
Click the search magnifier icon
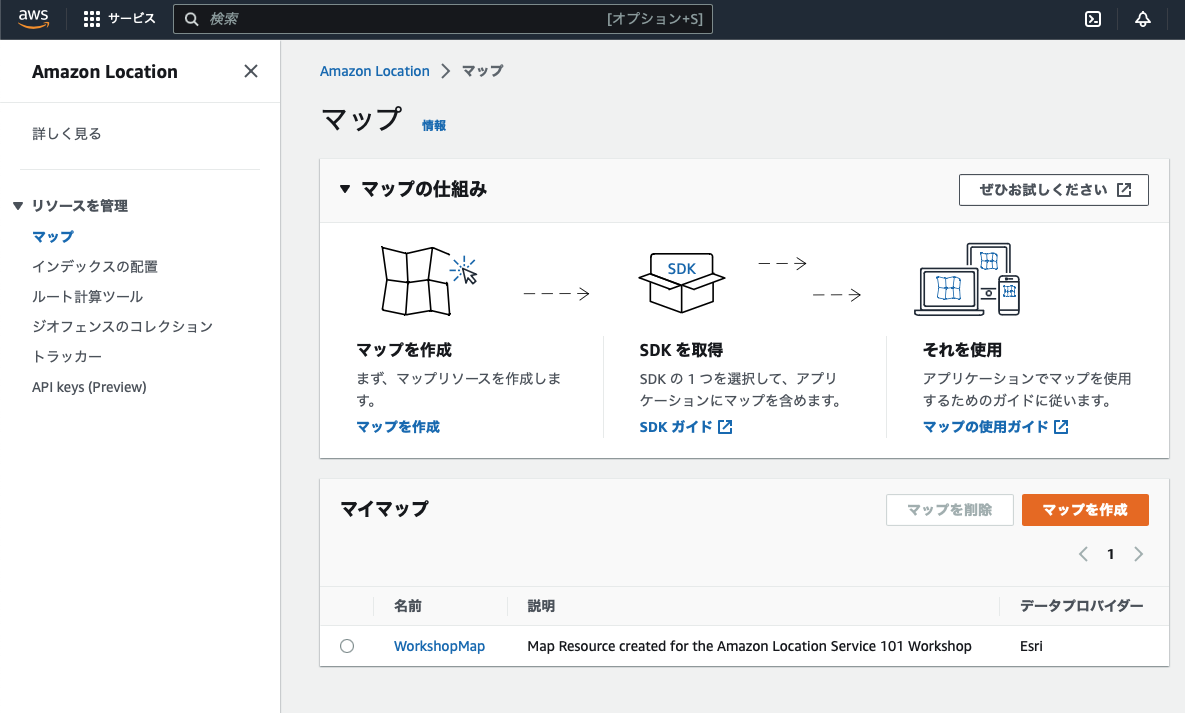[192, 19]
